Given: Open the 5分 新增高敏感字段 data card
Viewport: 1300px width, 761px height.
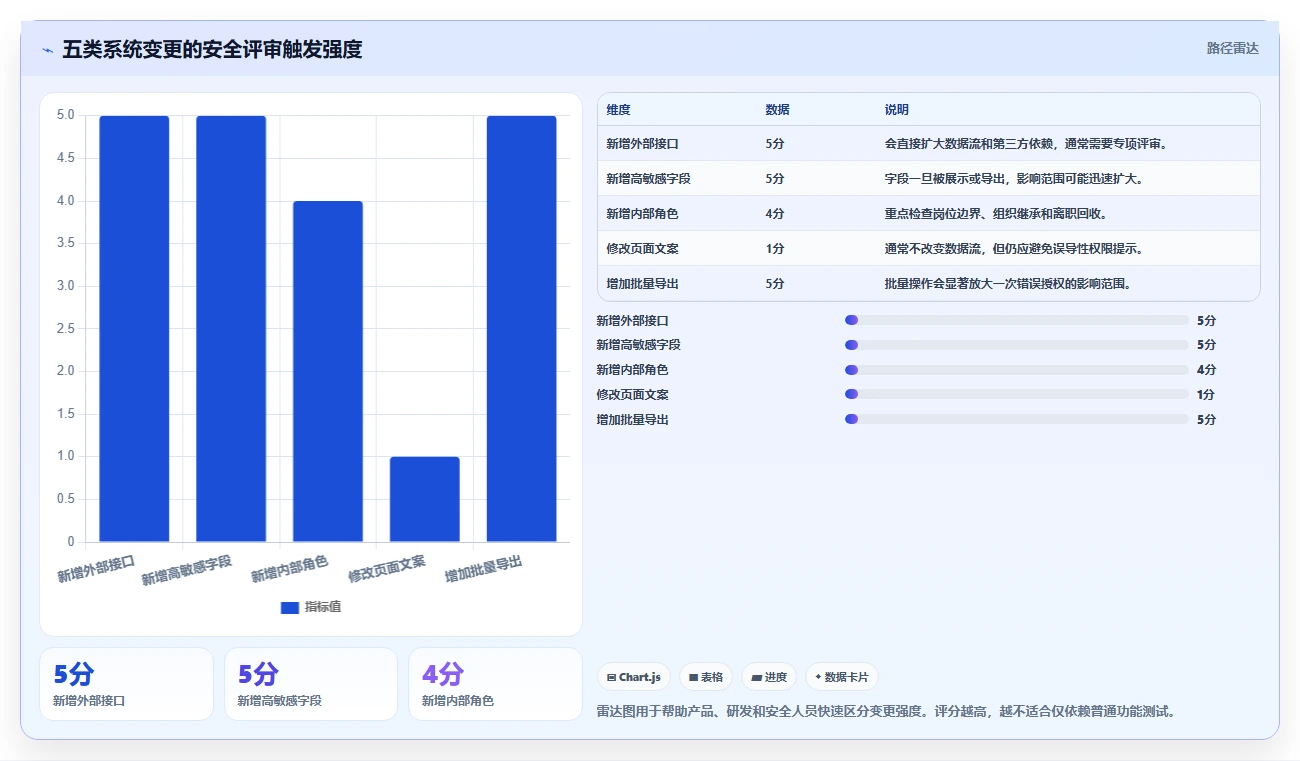Looking at the screenshot, I should point(311,684).
